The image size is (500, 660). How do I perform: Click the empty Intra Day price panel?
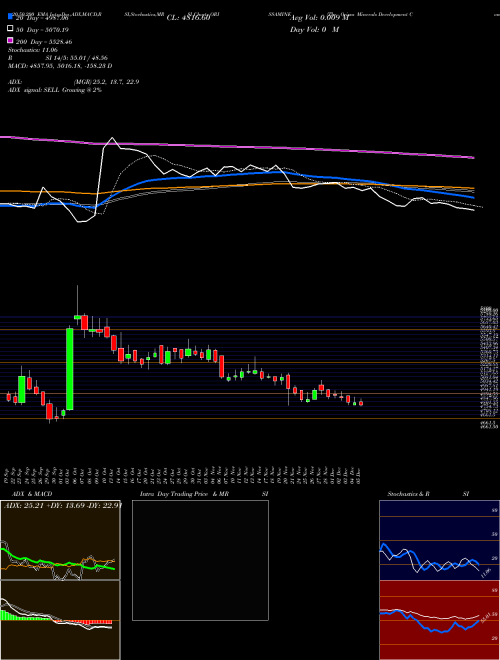[x=200, y=560]
